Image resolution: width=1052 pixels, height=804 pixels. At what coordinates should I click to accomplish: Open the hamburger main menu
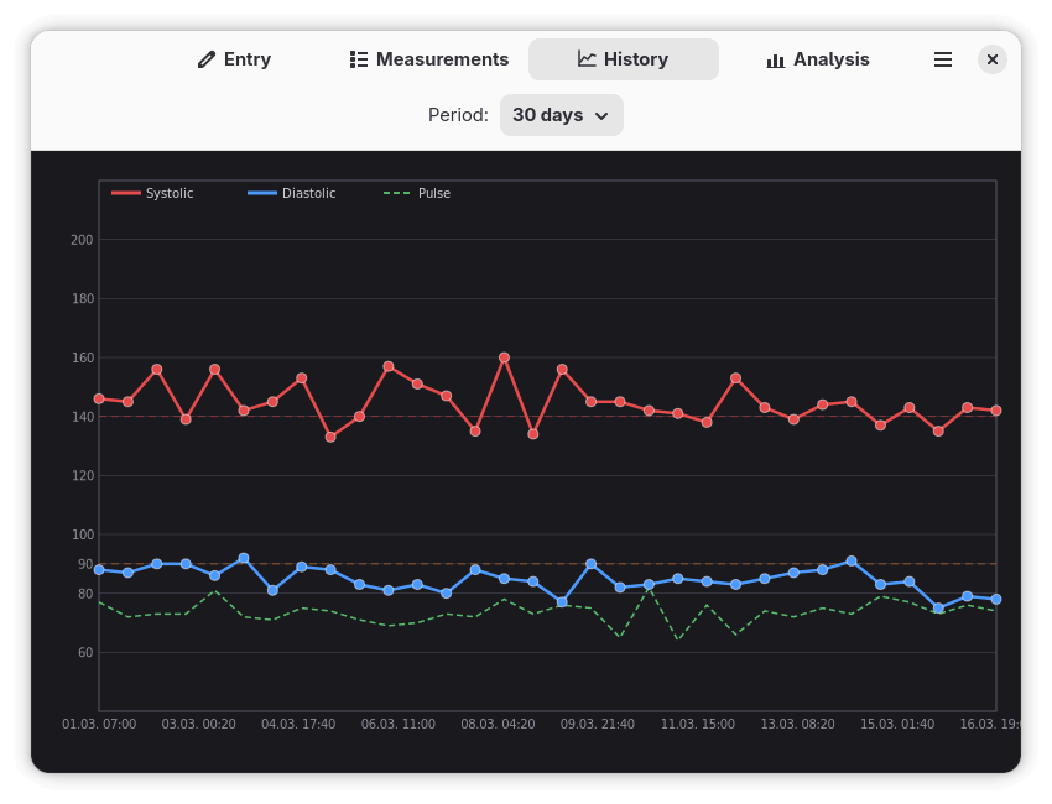942,60
